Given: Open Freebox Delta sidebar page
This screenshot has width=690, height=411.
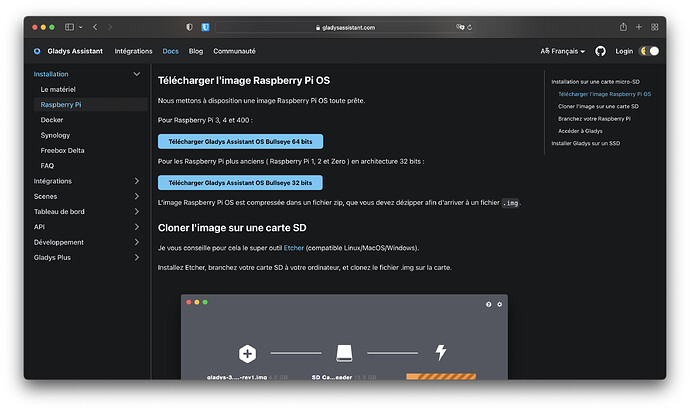Looking at the screenshot, I should point(62,150).
